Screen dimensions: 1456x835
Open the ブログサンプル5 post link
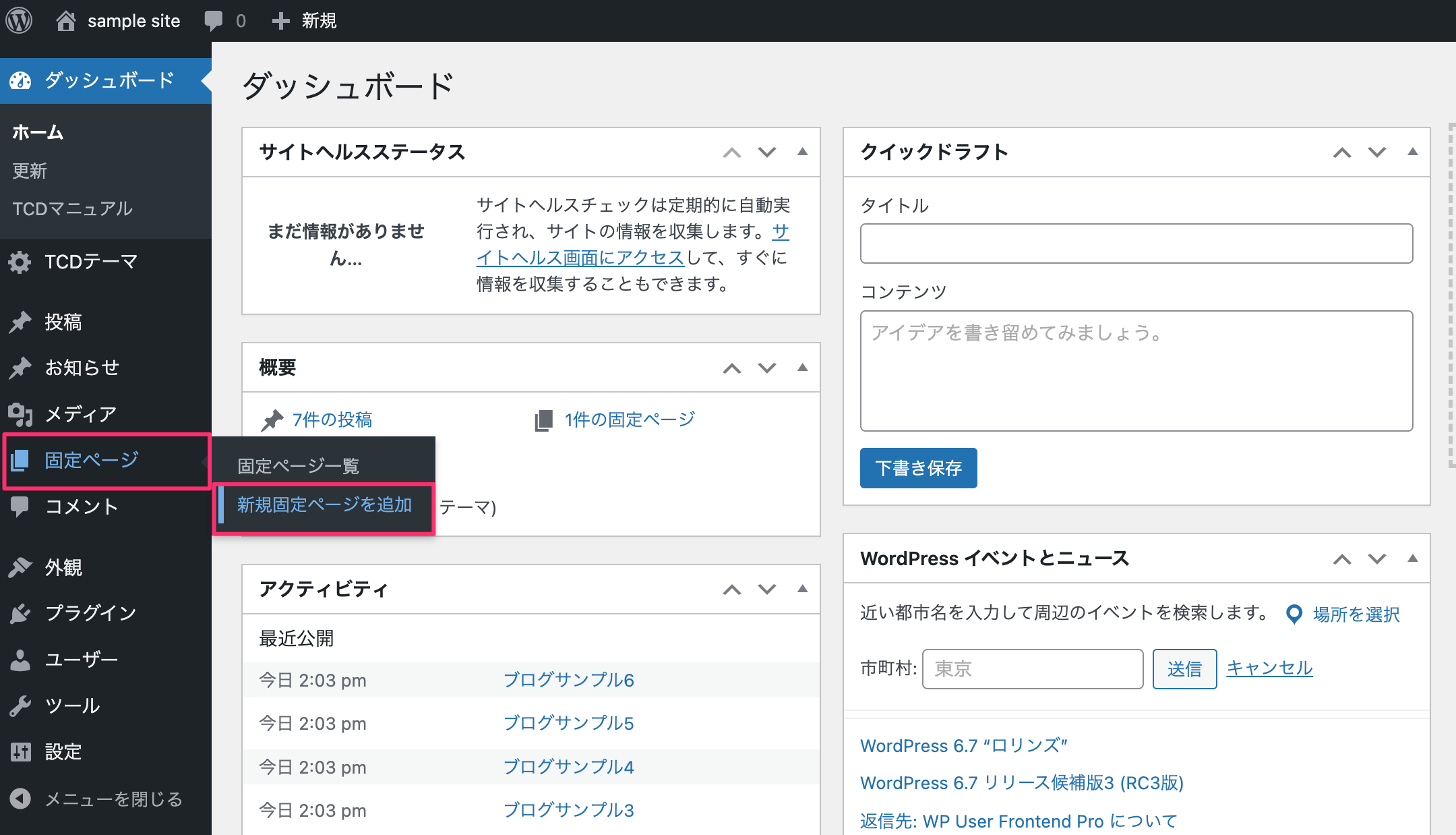[568, 723]
